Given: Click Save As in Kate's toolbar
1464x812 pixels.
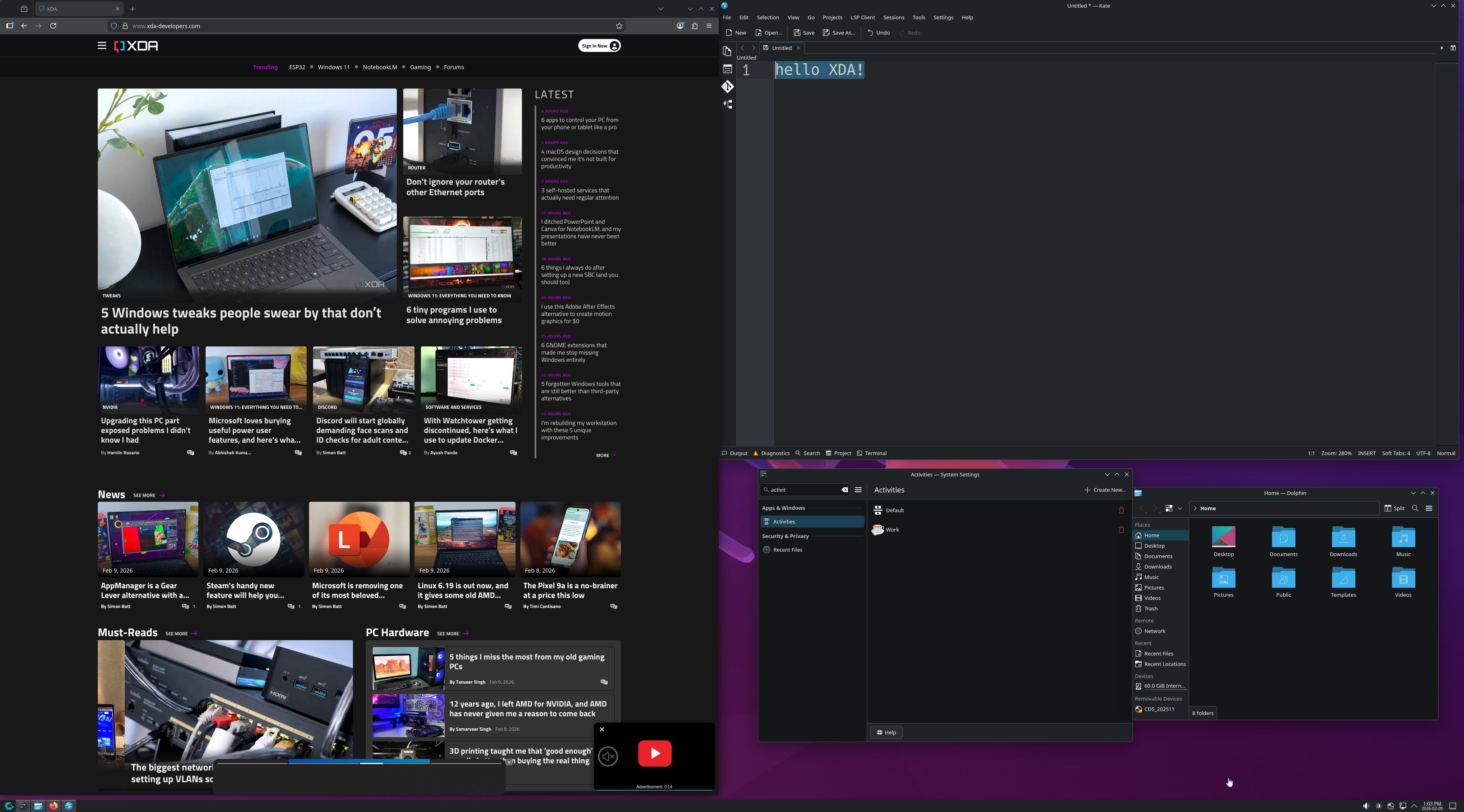Looking at the screenshot, I should pos(838,32).
